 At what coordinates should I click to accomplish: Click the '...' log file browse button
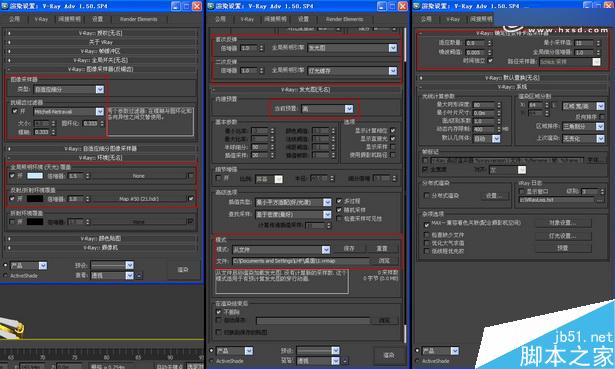(600, 200)
